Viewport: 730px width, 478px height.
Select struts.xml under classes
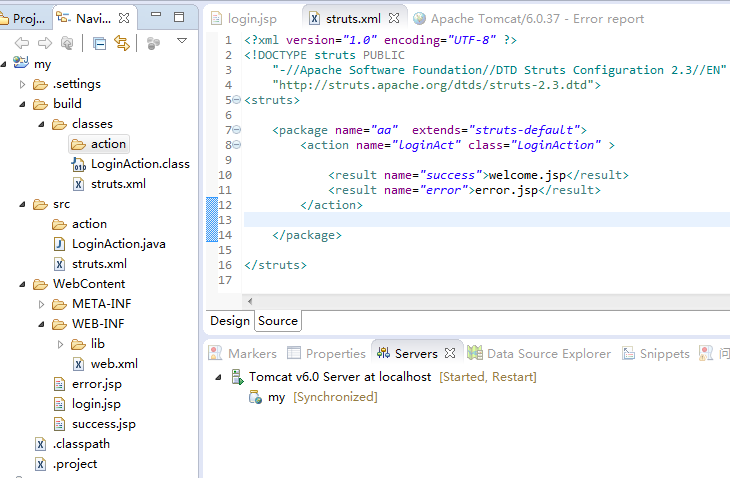point(109,184)
